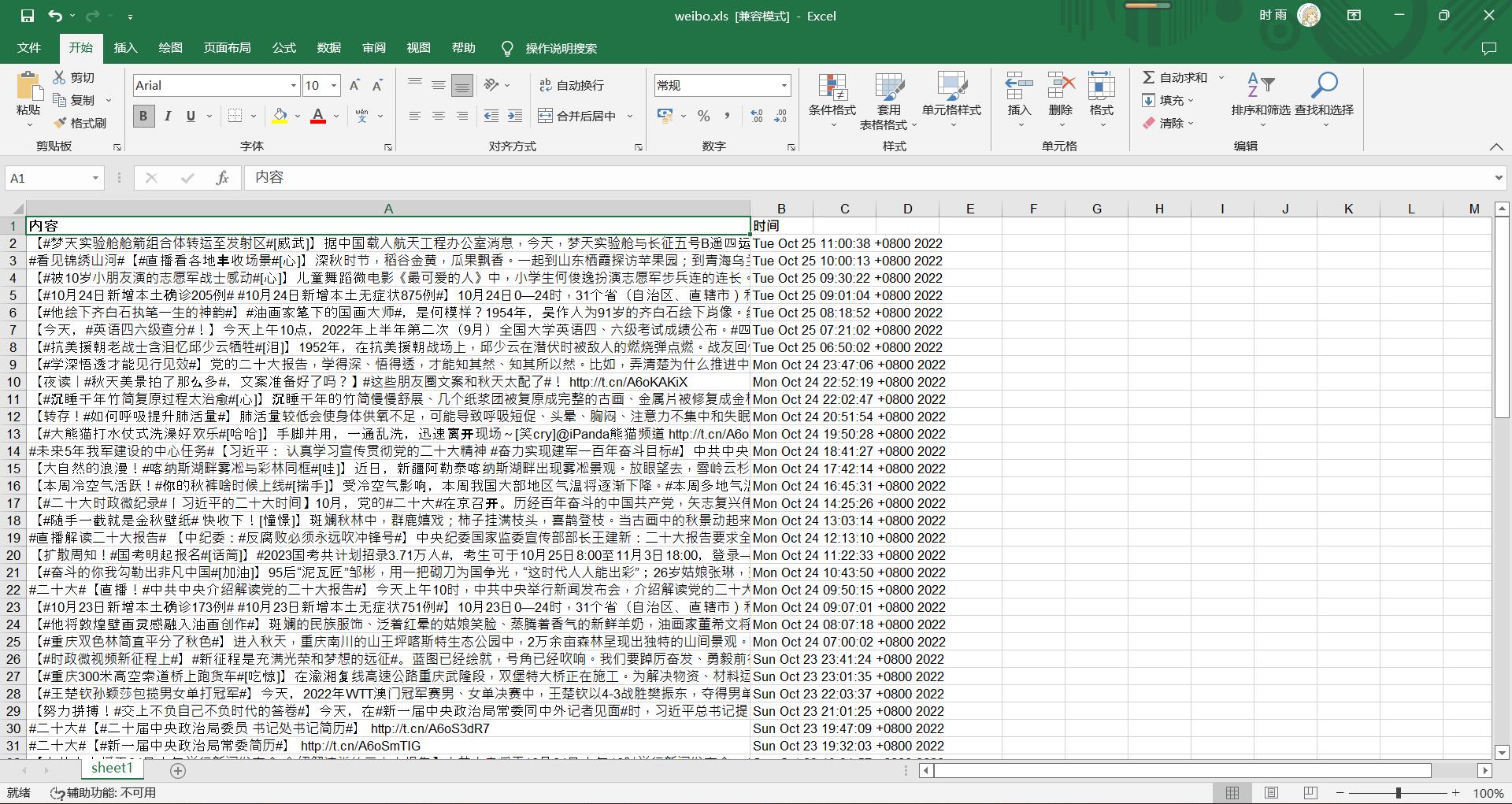Click the Merge and Center (合并后居中) icon
Viewport: 1512px width, 804px height.
(545, 116)
